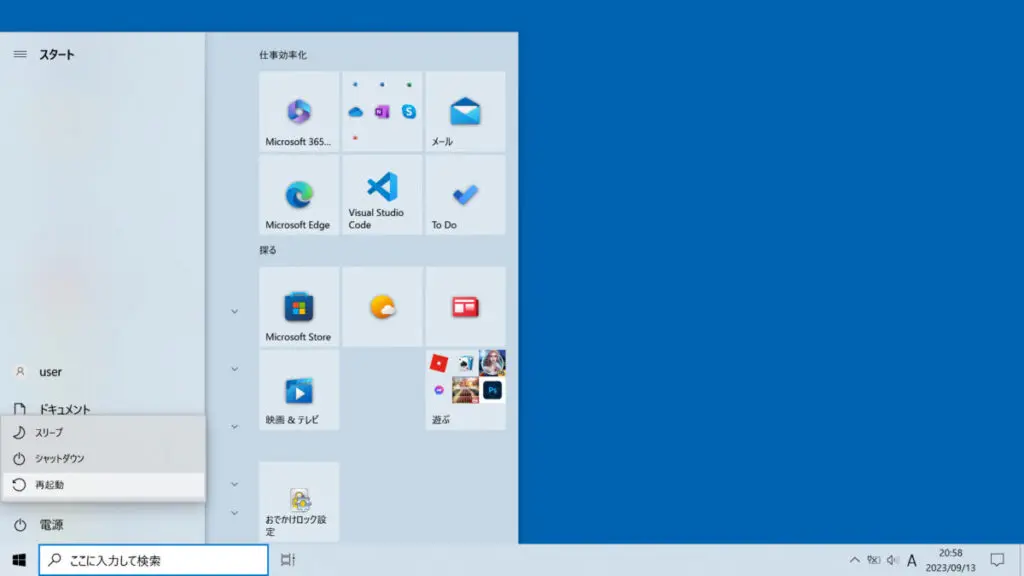Click the Windows Start button
Screen dimensions: 1024x576
19,560
